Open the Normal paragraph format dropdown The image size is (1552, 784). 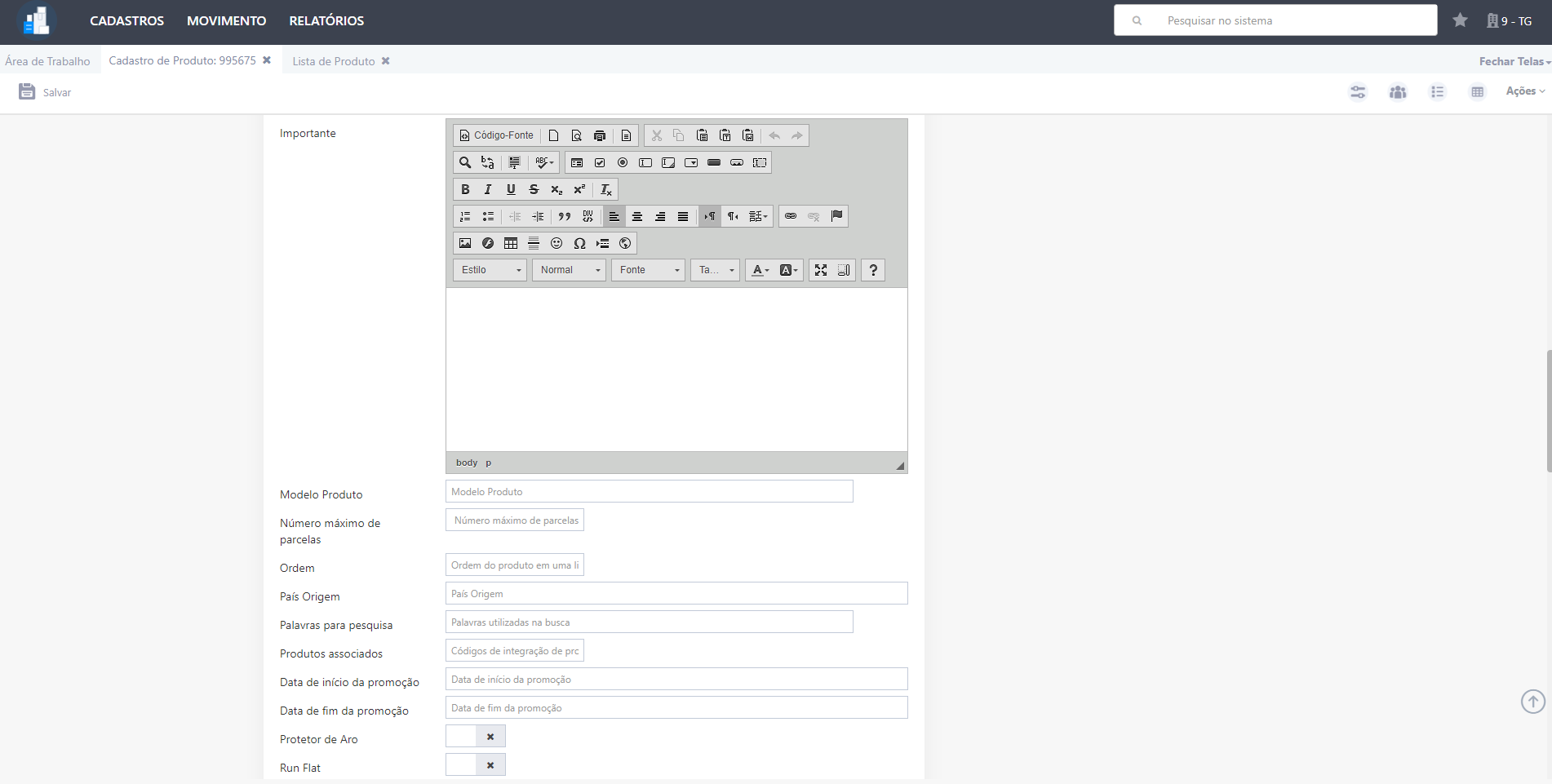pyautogui.click(x=569, y=270)
